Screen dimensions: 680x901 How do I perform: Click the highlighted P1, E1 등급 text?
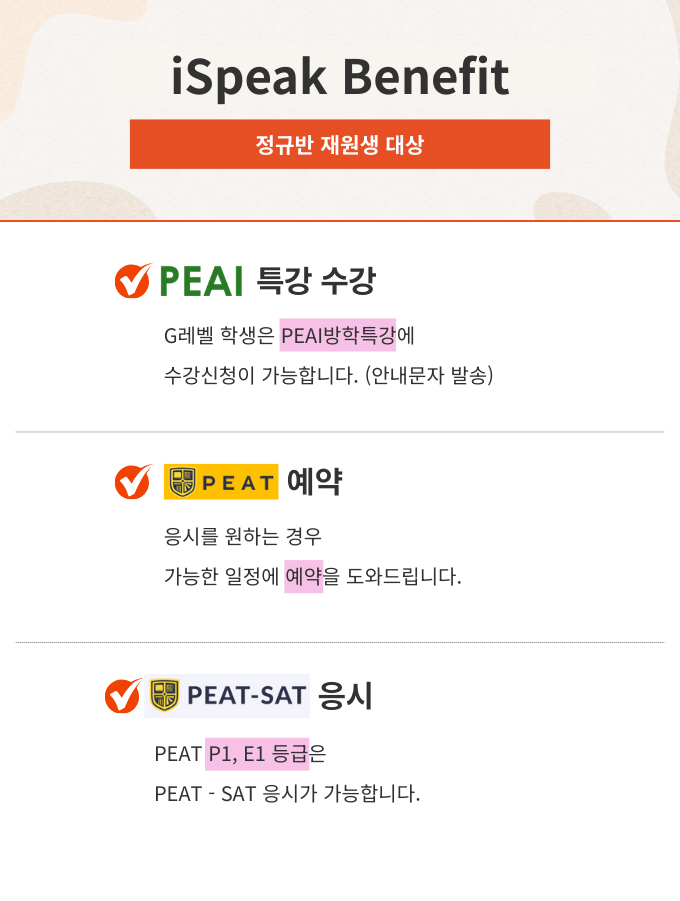pos(257,753)
